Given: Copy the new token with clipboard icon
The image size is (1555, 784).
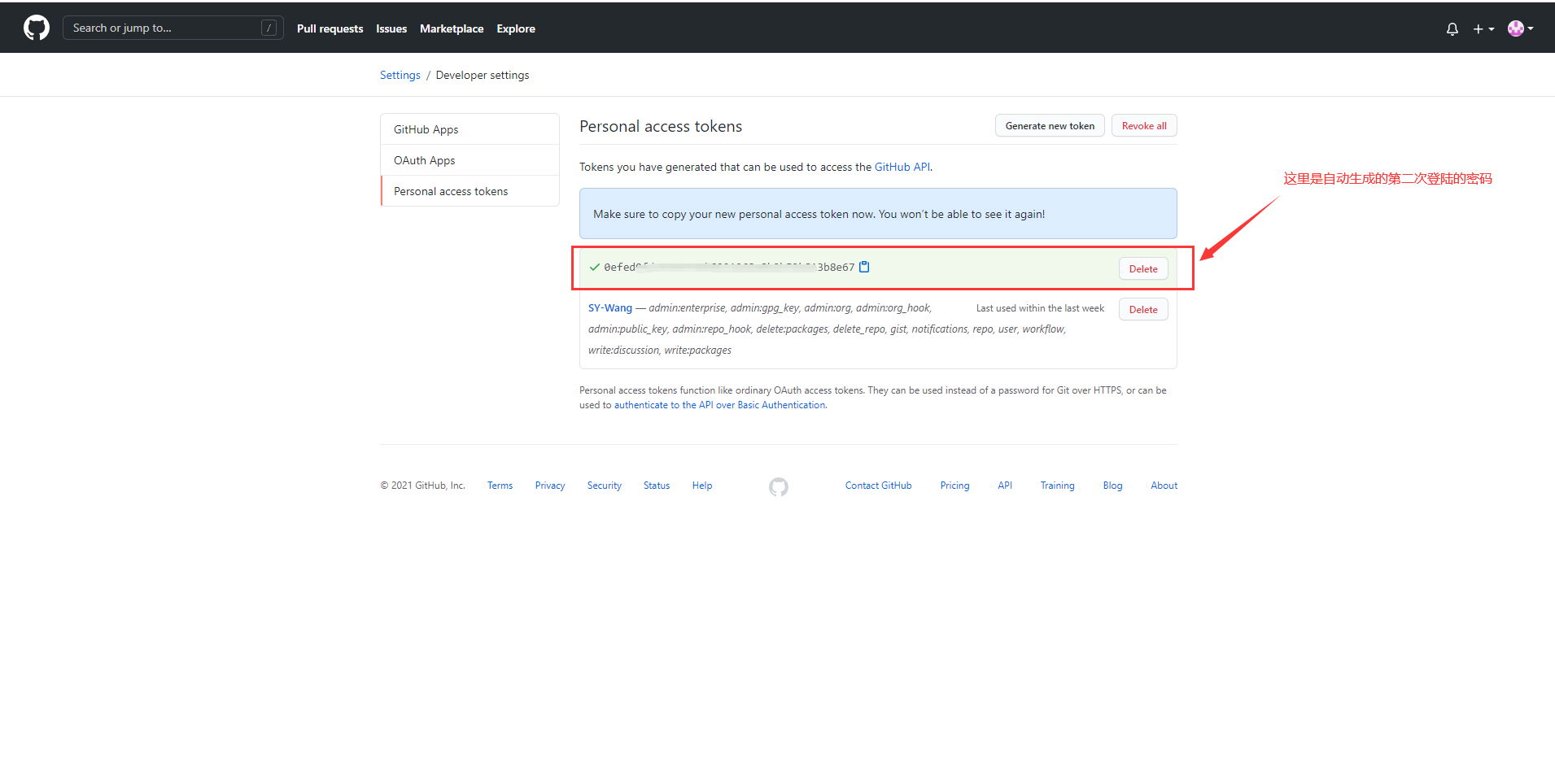Looking at the screenshot, I should point(864,267).
